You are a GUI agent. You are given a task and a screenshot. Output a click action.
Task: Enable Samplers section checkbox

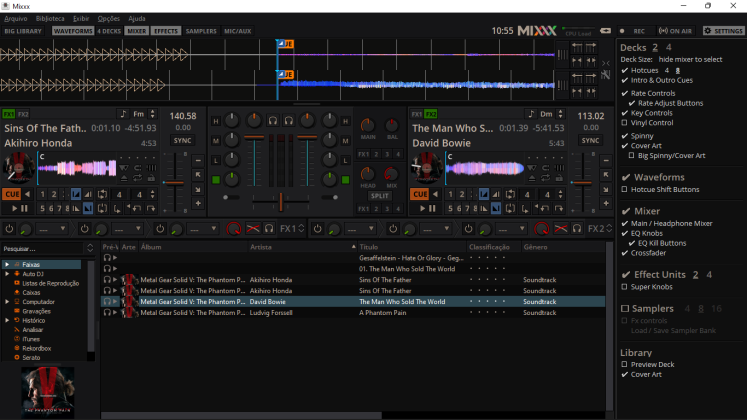[x=625, y=309]
